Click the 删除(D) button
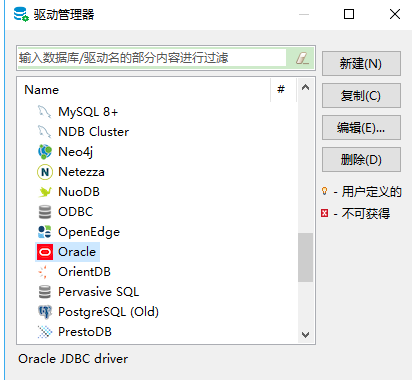Viewport: 412px width, 380px height. tap(361, 159)
